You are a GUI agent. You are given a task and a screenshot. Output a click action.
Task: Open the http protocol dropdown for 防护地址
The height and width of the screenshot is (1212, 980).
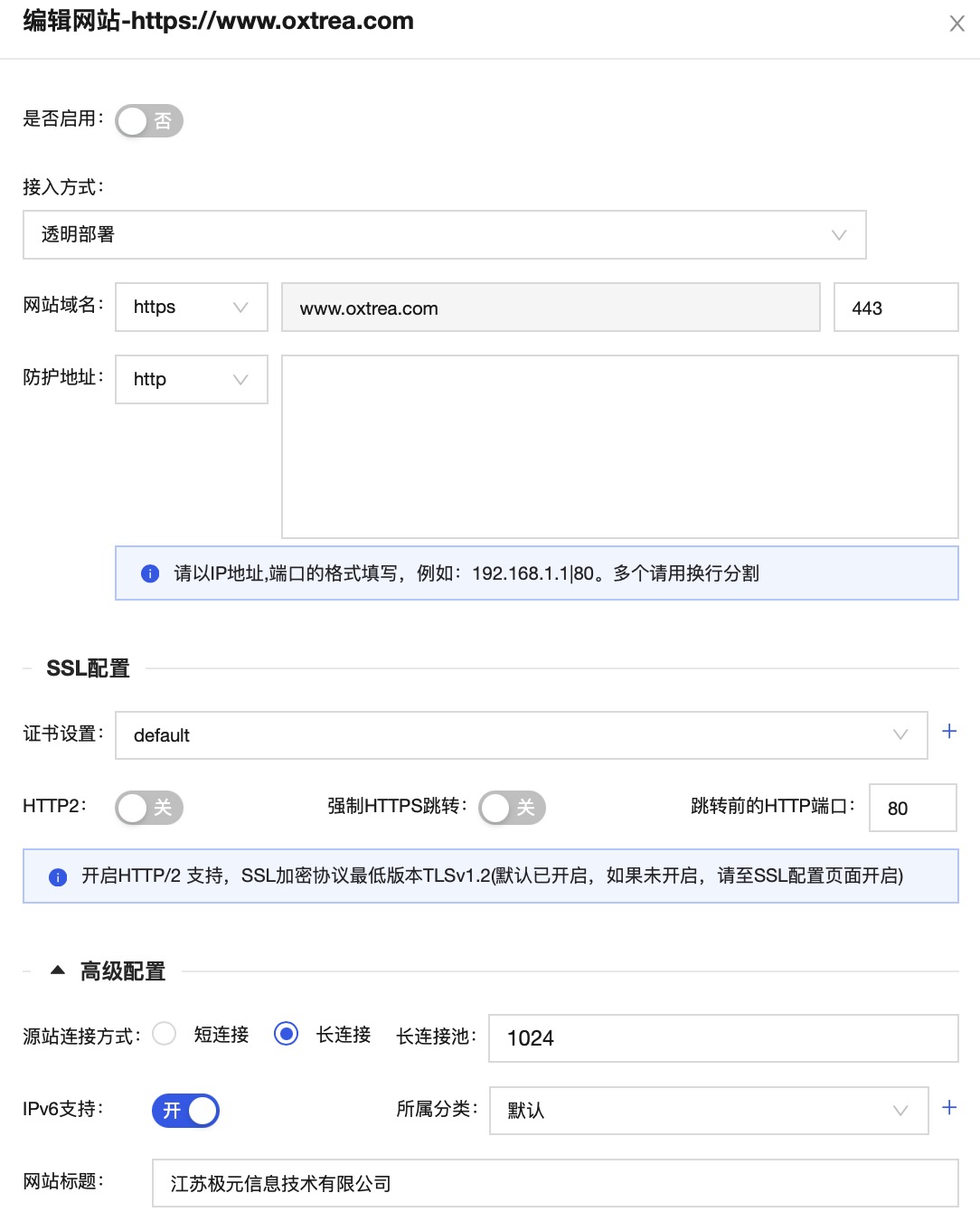[x=191, y=380]
